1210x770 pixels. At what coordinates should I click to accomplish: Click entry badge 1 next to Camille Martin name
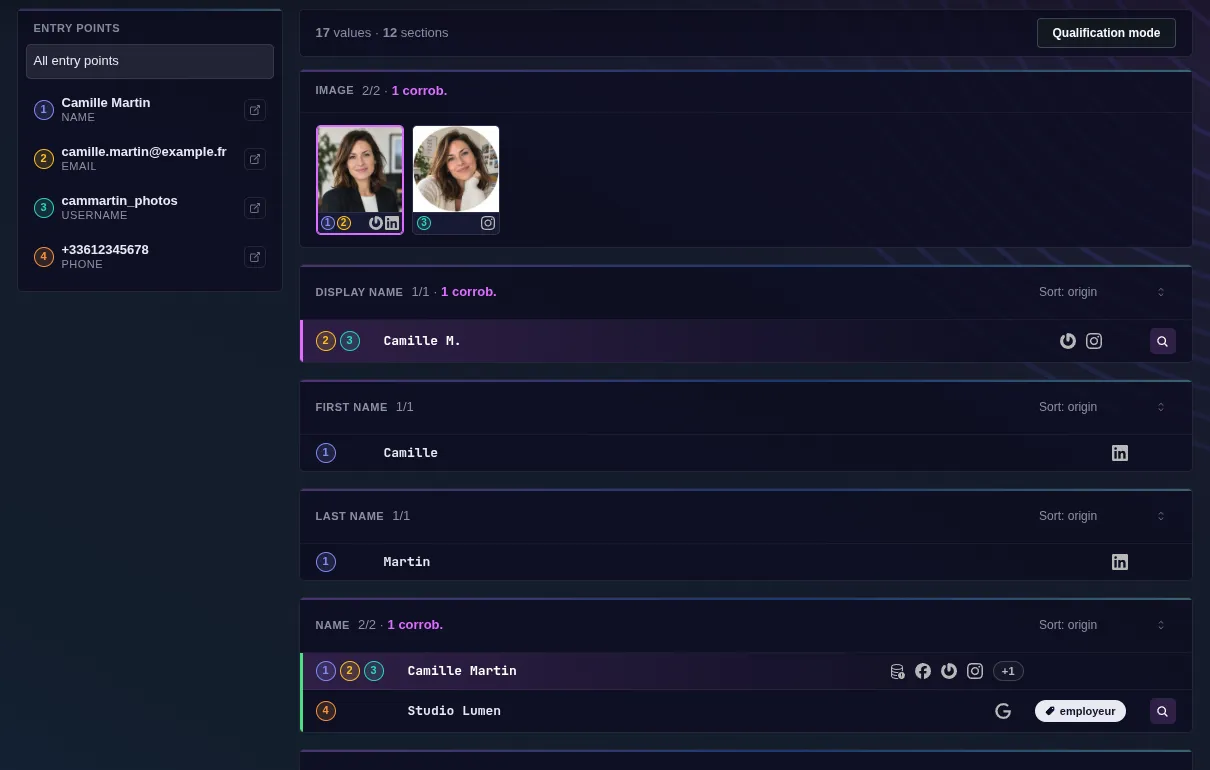(x=44, y=110)
